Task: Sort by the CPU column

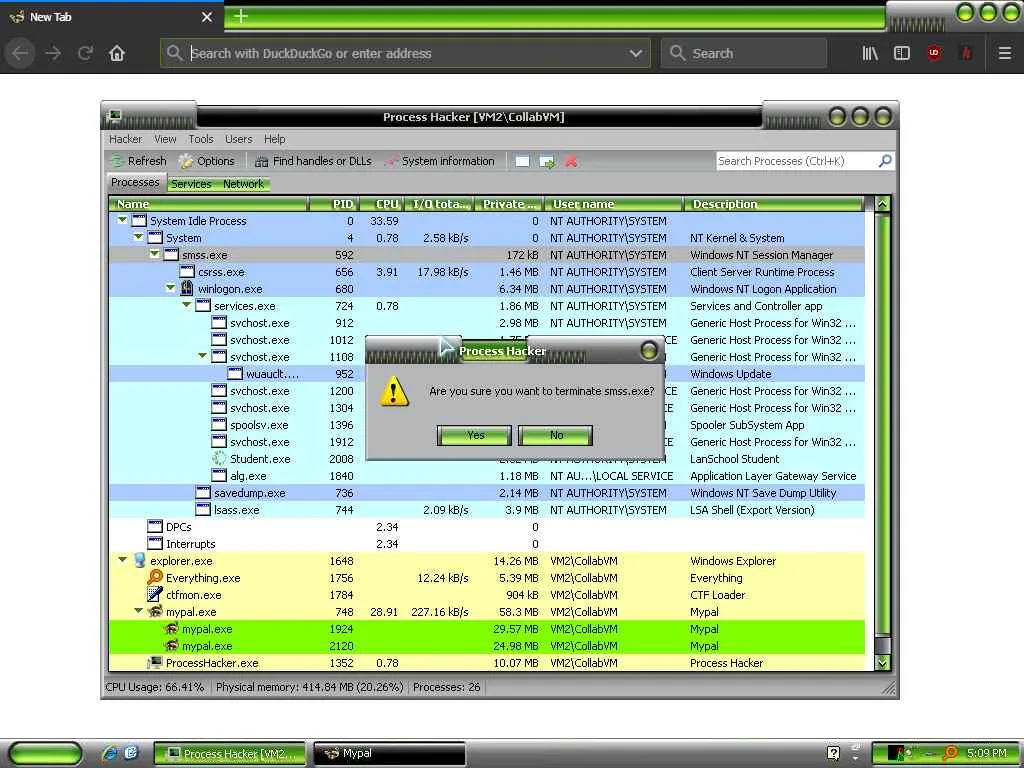Action: [x=382, y=204]
